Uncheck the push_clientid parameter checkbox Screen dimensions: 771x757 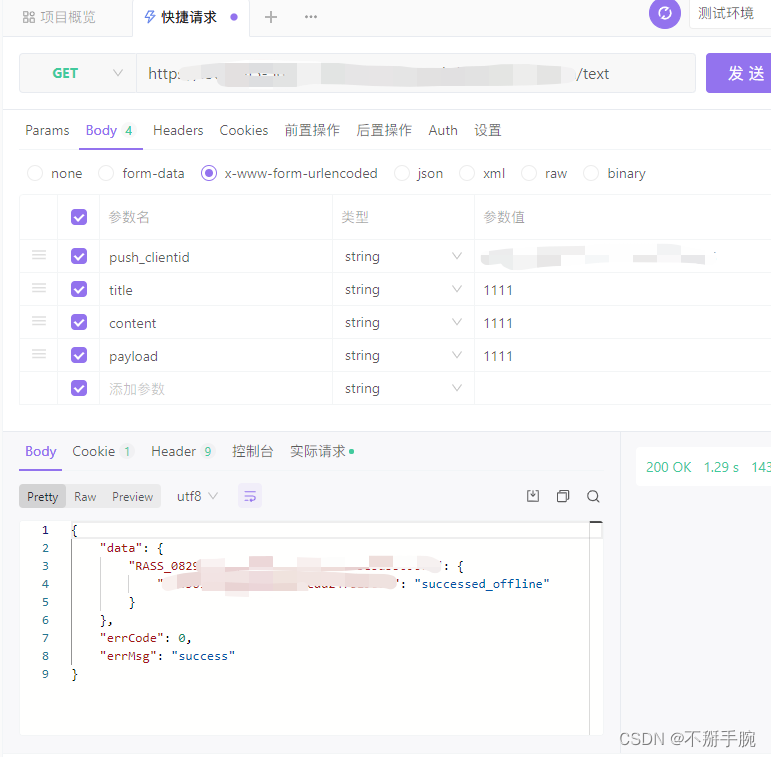79,256
